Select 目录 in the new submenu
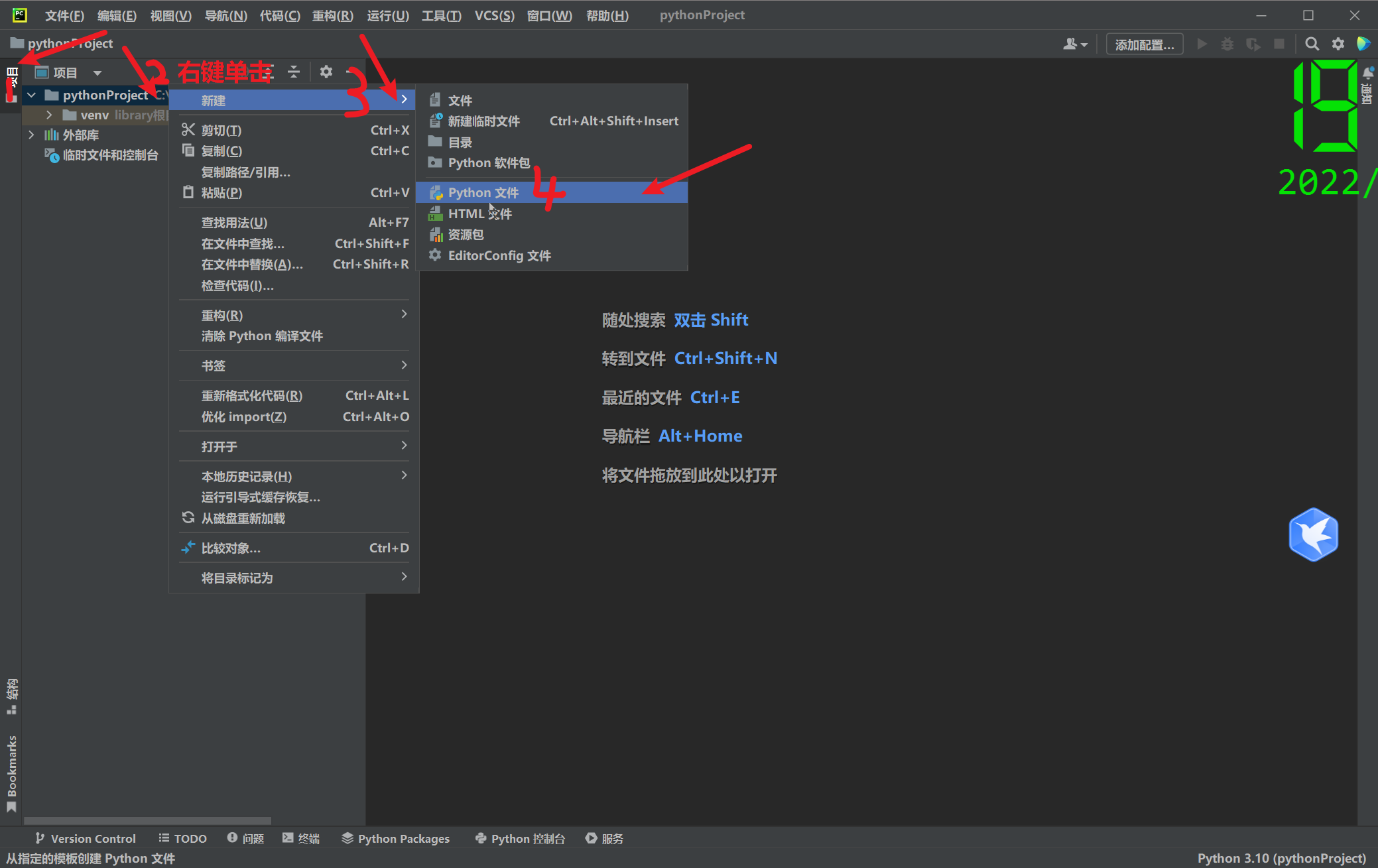Viewport: 1378px width, 868px height. [551, 142]
